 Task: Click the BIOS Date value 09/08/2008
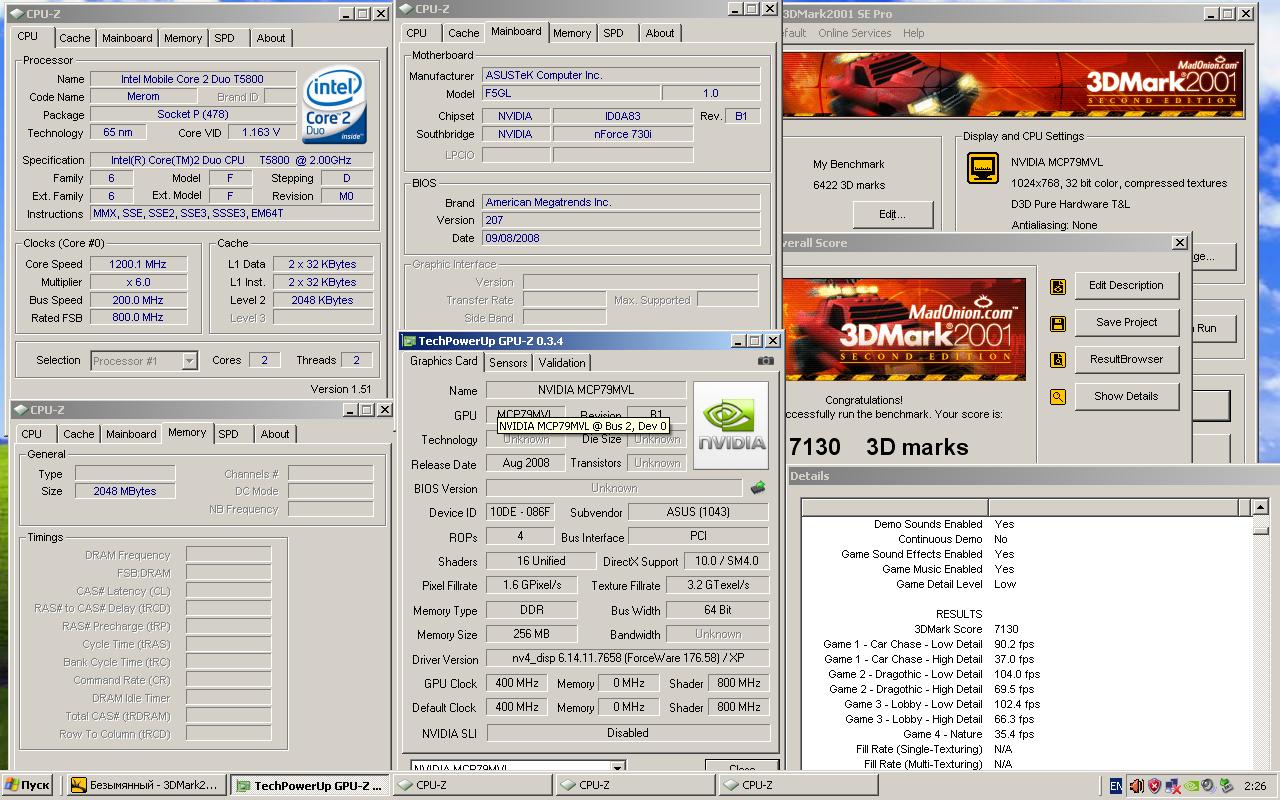(620, 238)
